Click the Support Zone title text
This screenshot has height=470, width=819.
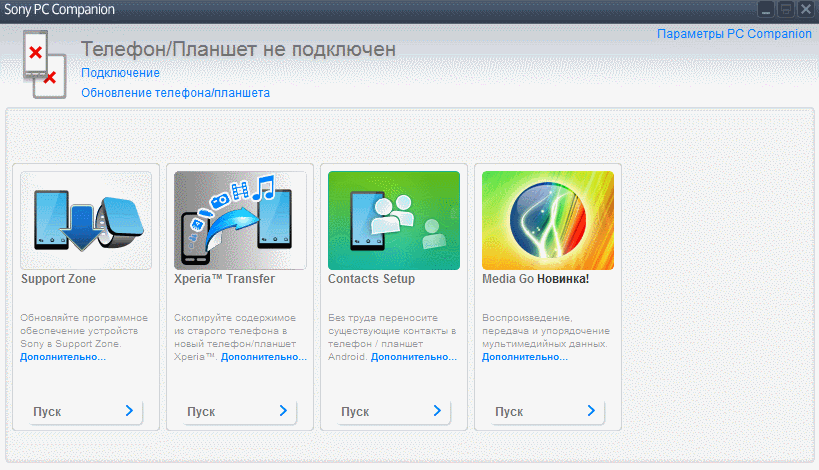(x=58, y=279)
